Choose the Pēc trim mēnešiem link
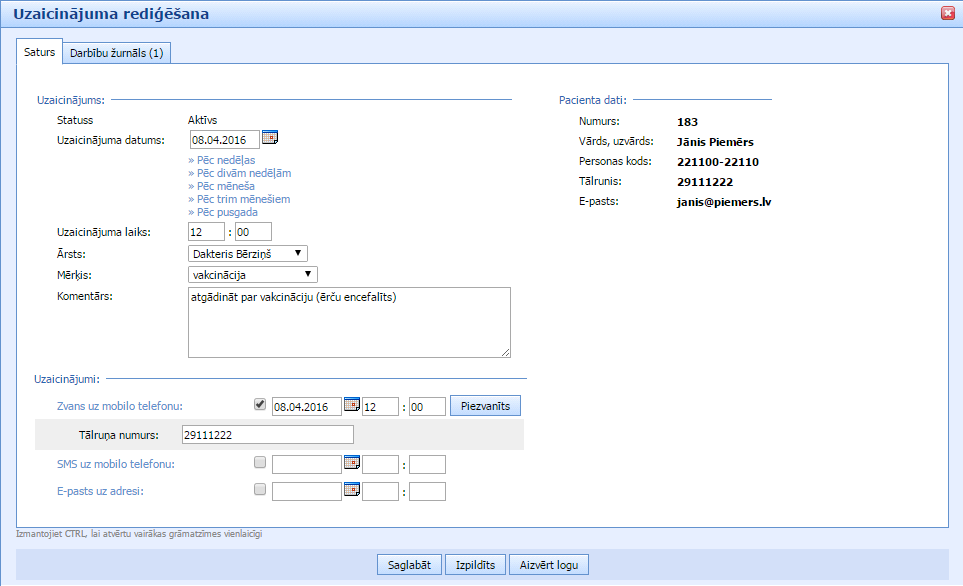The height and width of the screenshot is (586, 963). click(x=239, y=199)
